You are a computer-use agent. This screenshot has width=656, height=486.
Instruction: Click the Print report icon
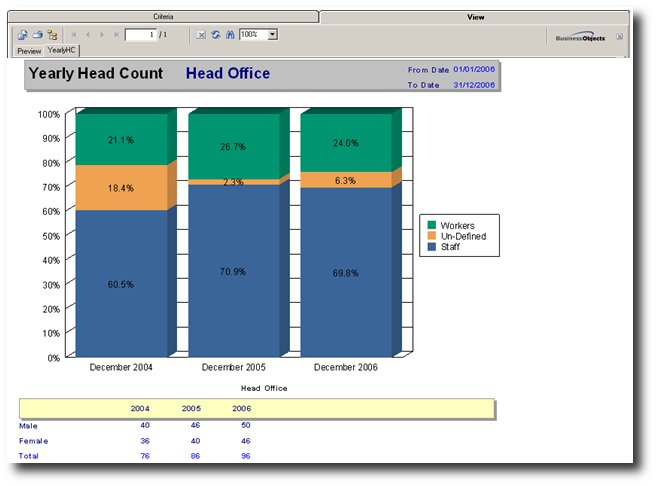pos(37,35)
